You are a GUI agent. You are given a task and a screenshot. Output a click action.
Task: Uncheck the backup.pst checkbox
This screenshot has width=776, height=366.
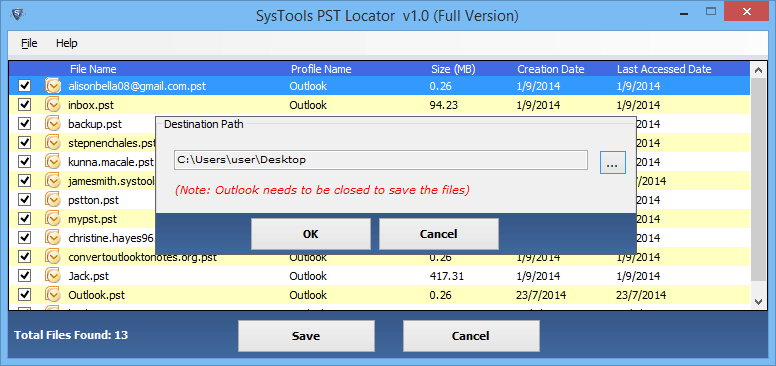pos(24,124)
